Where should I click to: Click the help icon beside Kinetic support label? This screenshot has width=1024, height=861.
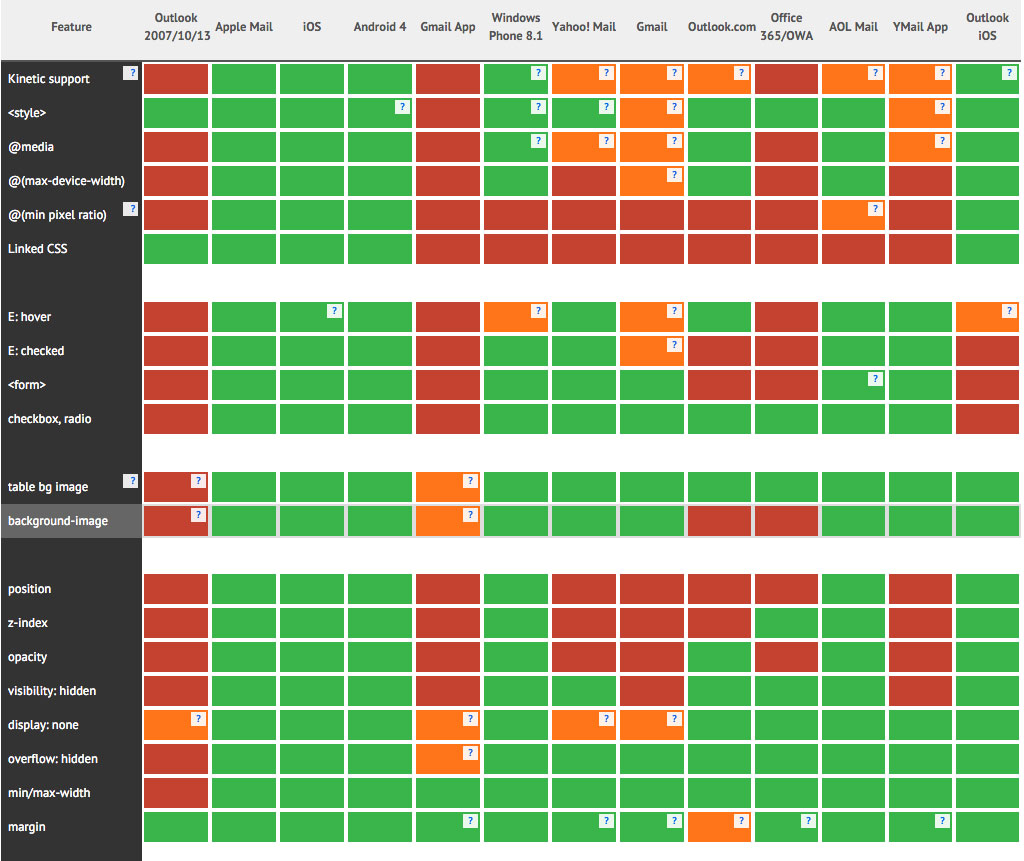pos(131,73)
